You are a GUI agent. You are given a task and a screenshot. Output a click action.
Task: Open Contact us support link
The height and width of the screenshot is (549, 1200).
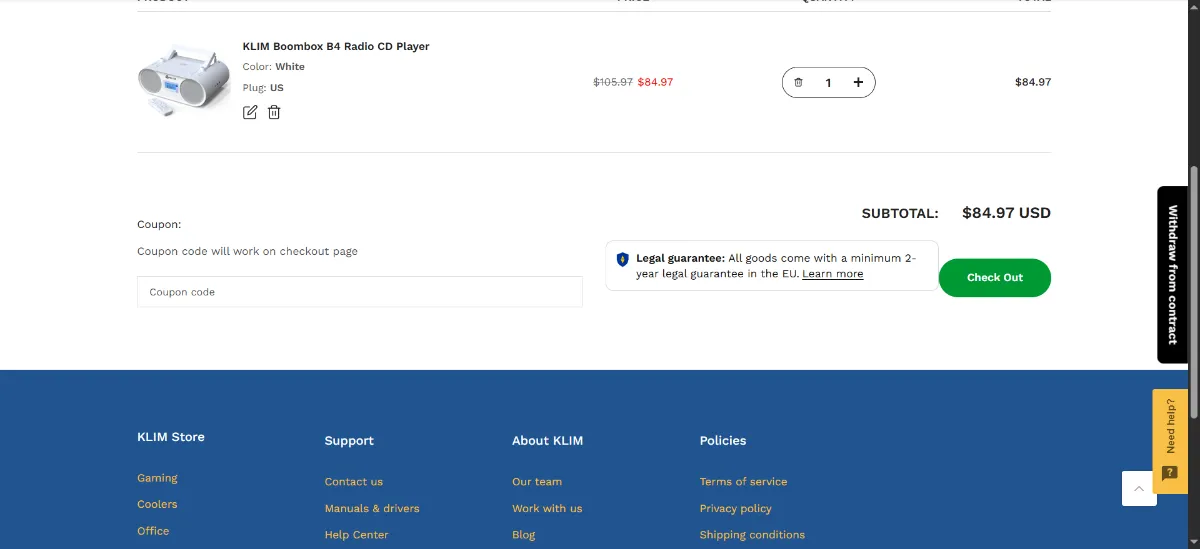354,482
